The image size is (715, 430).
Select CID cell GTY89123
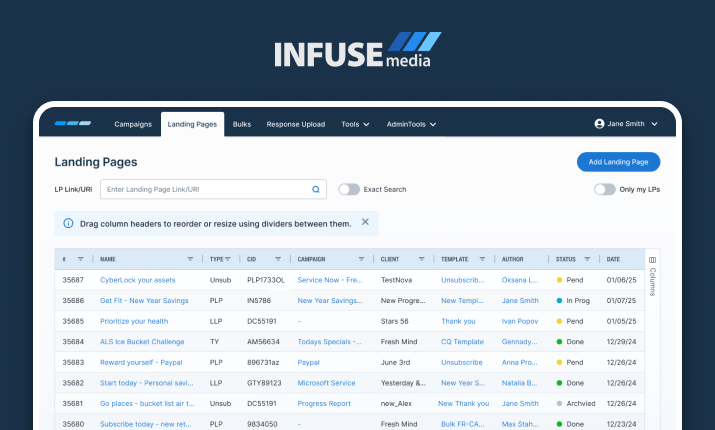pos(264,383)
